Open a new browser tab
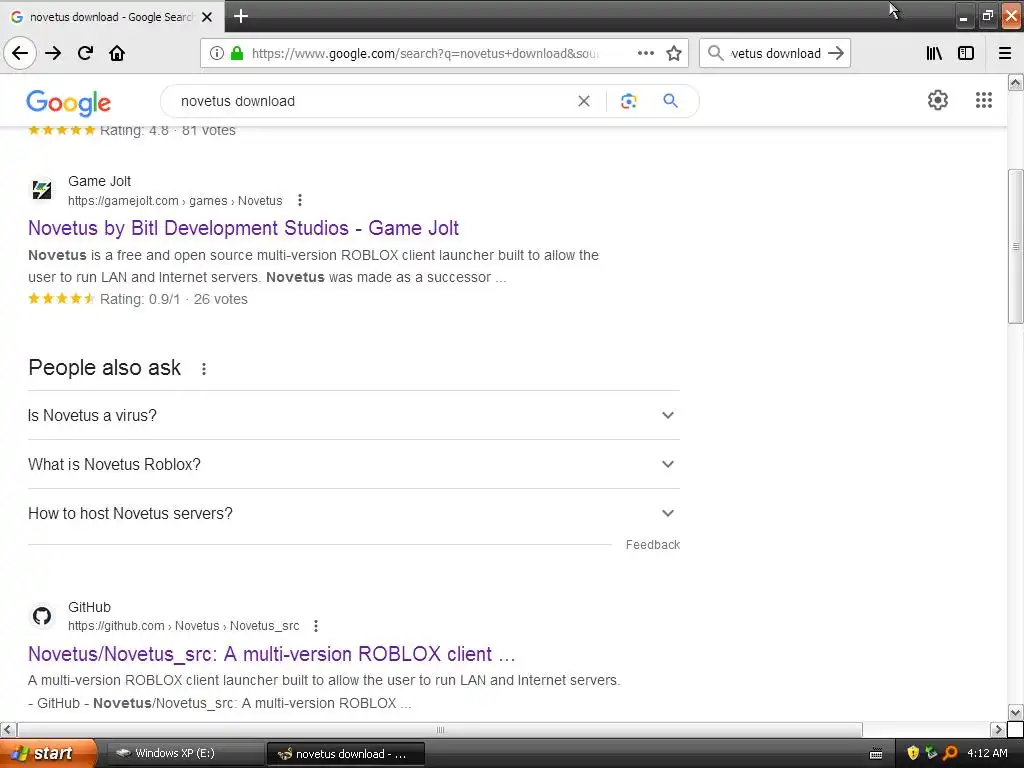1024x768 pixels. pyautogui.click(x=241, y=16)
